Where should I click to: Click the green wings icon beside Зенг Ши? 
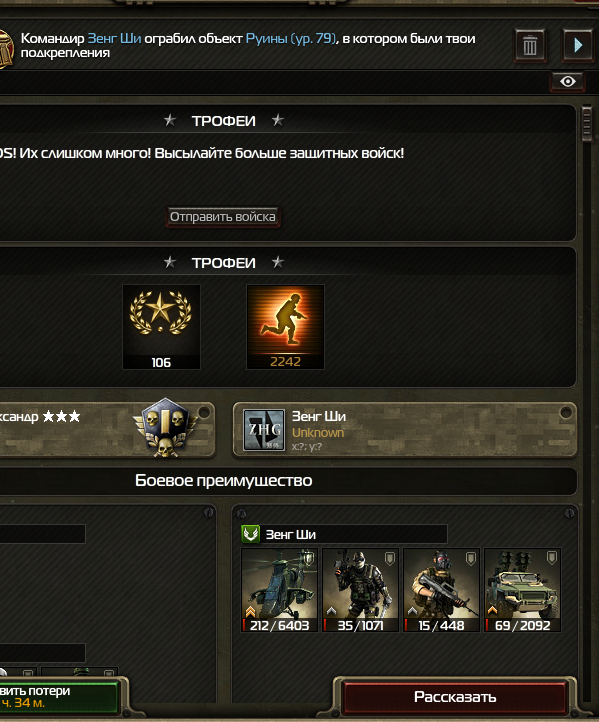(x=251, y=534)
